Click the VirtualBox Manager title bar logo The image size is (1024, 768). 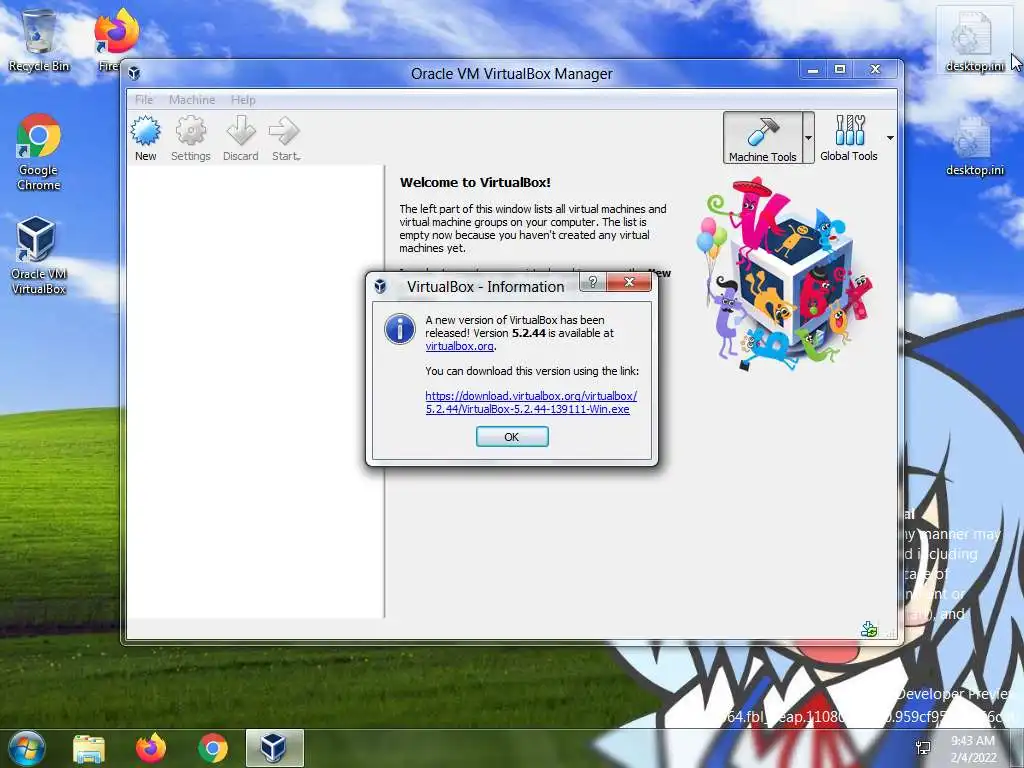135,73
